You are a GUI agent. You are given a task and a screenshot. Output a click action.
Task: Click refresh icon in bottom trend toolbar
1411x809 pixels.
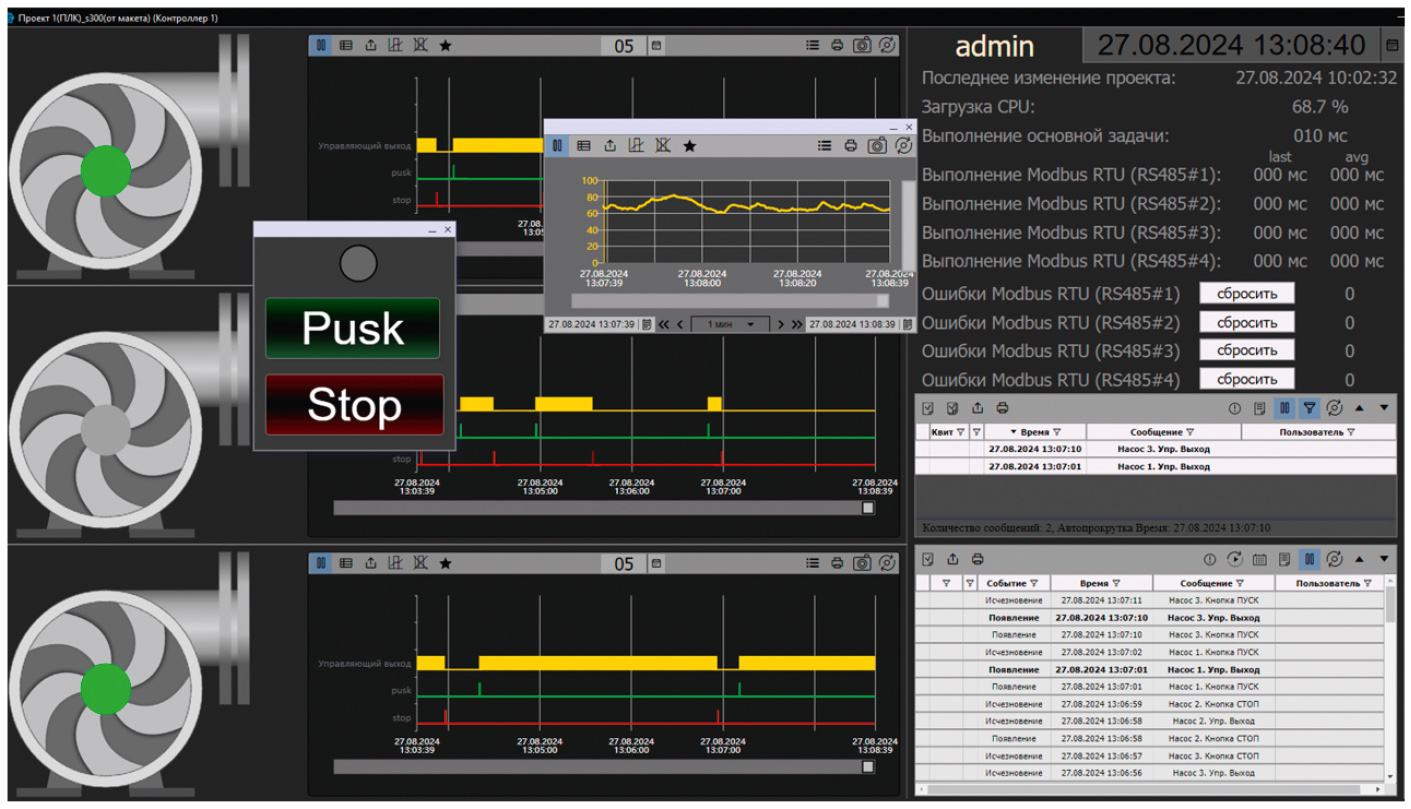point(887,563)
